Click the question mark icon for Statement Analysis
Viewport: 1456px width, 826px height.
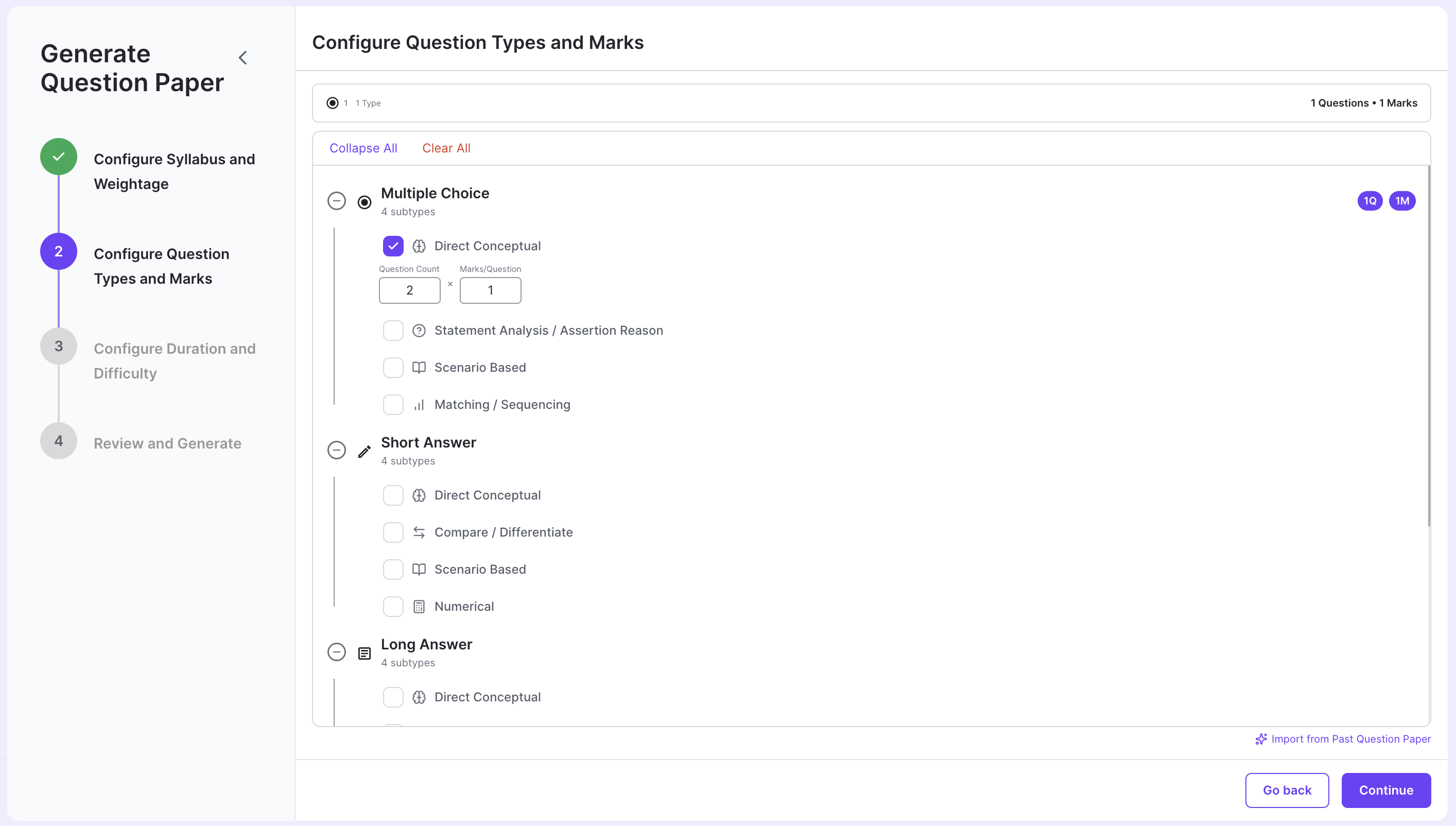(x=419, y=330)
